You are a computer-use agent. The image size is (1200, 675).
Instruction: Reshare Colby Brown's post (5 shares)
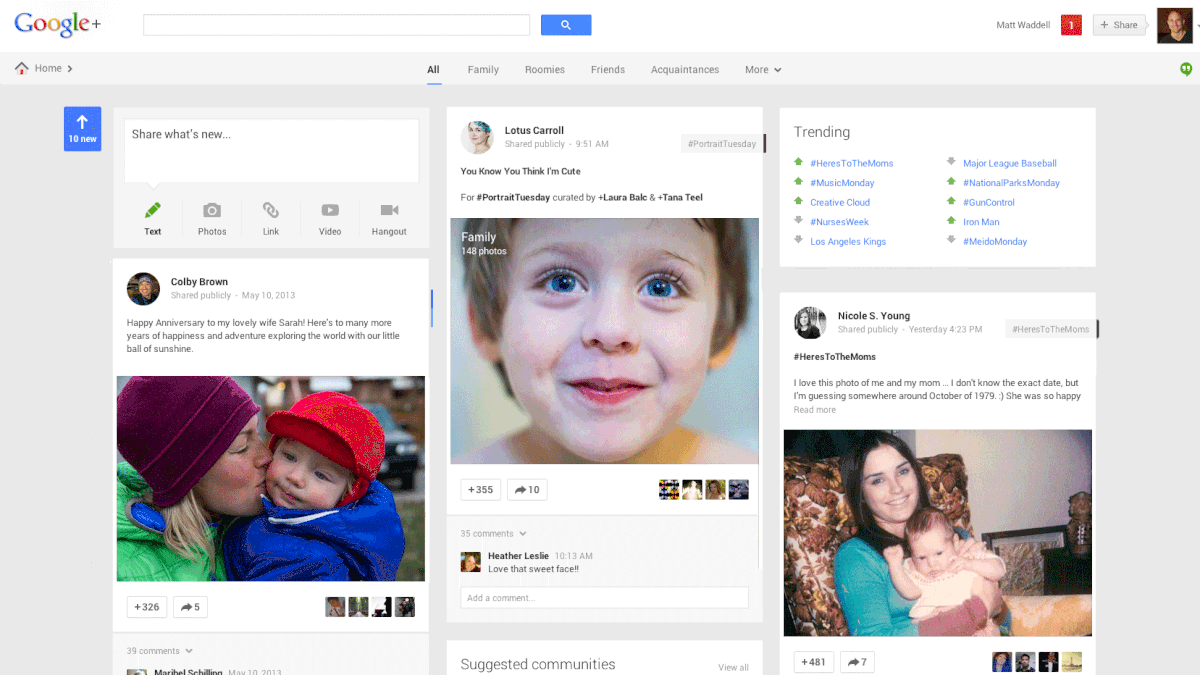[190, 607]
